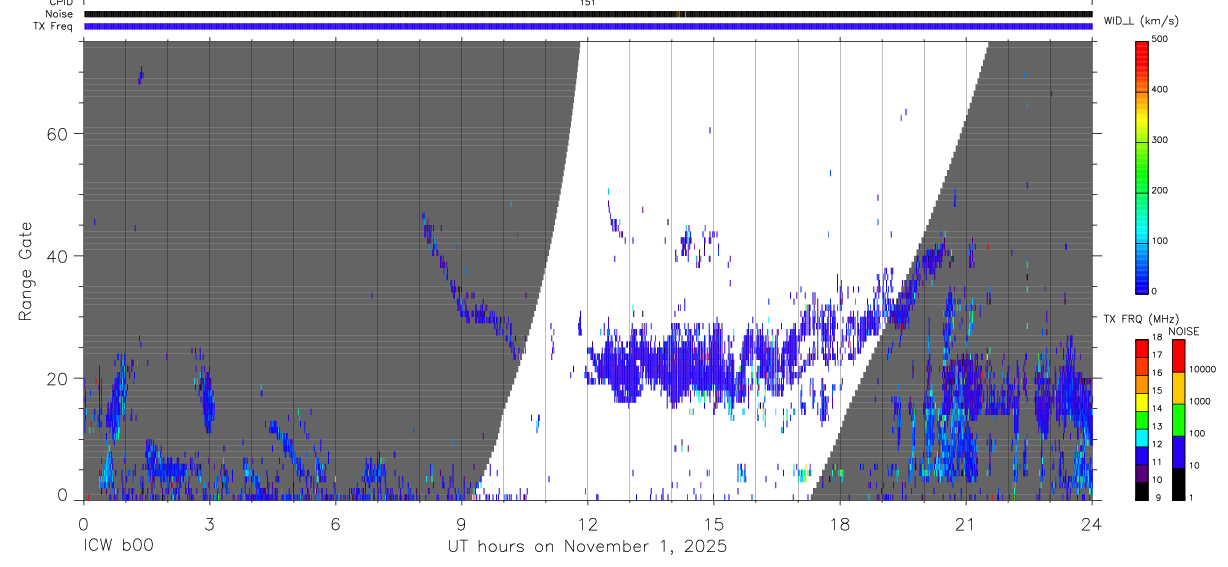This screenshot has height=567, width=1228.
Task: Click the '60' tick on the Range Gate axis
Action: [56, 134]
